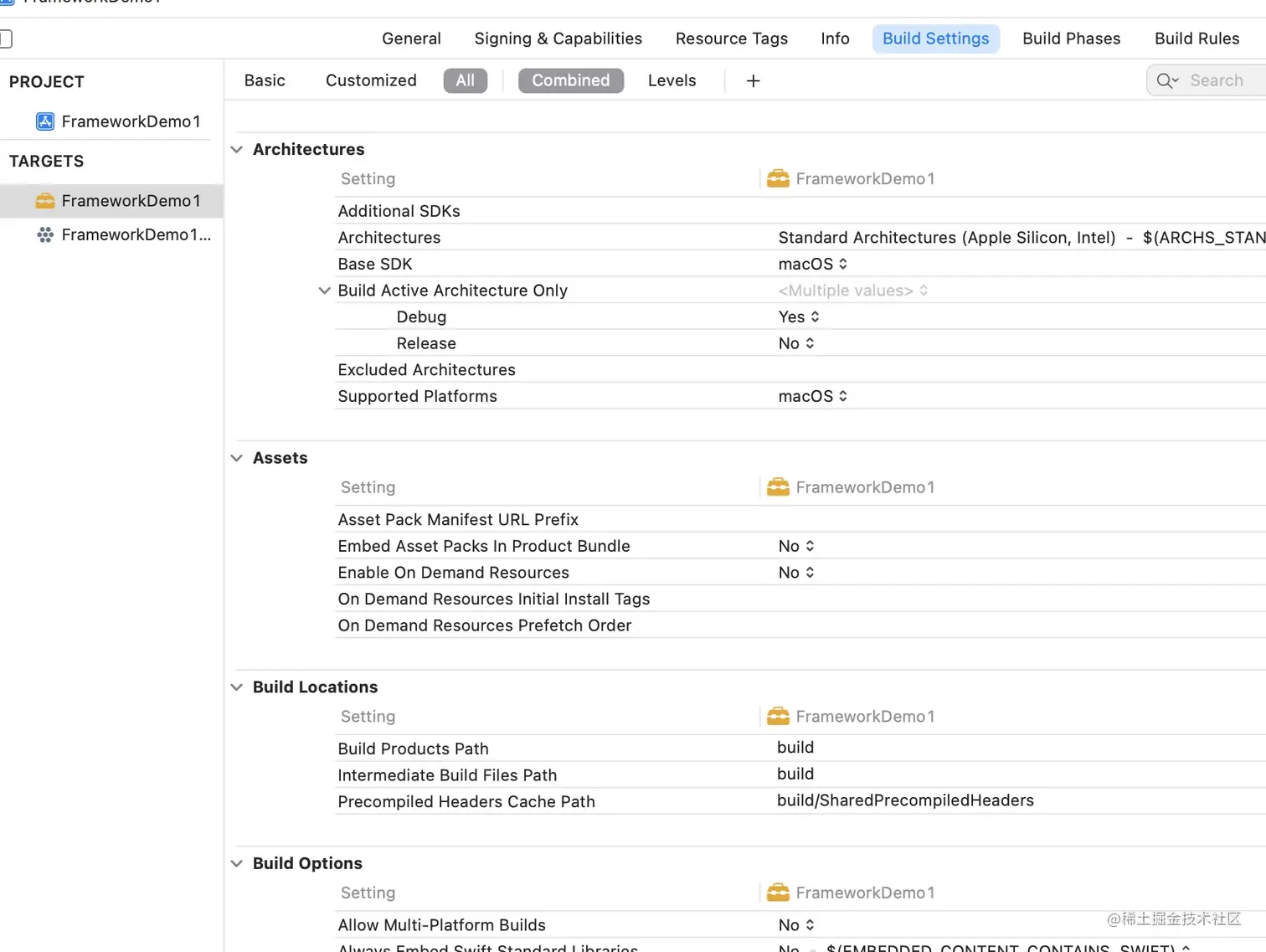Select the FrameworkDemo1 framework target toolbox icon
1266x952 pixels.
click(45, 201)
